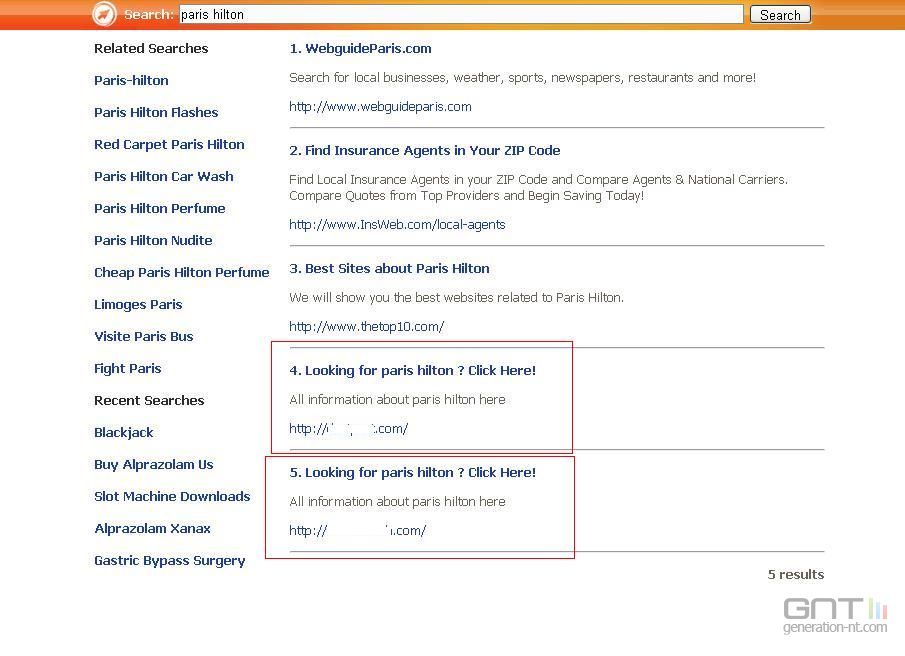Click the orange compass logo icon
This screenshot has height=656, width=905.
pos(104,14)
